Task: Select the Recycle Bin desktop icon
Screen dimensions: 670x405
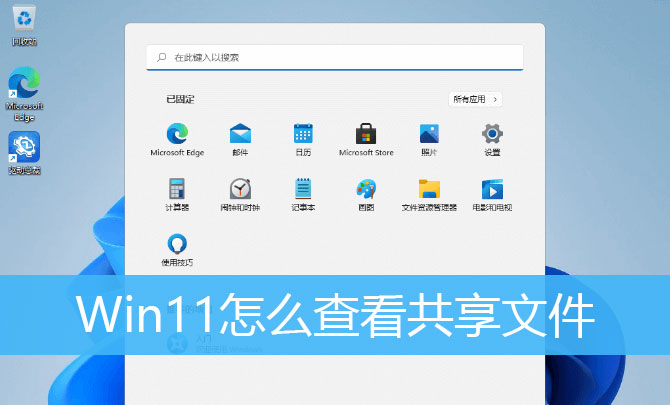Action: click(24, 26)
